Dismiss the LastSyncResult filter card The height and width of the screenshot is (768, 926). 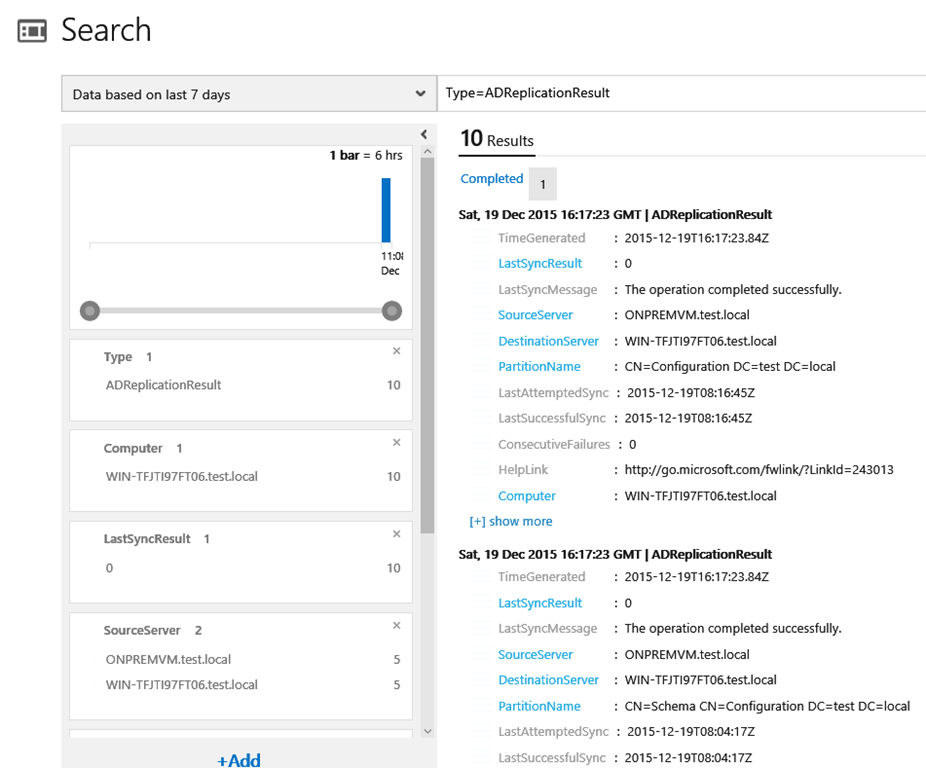point(396,534)
